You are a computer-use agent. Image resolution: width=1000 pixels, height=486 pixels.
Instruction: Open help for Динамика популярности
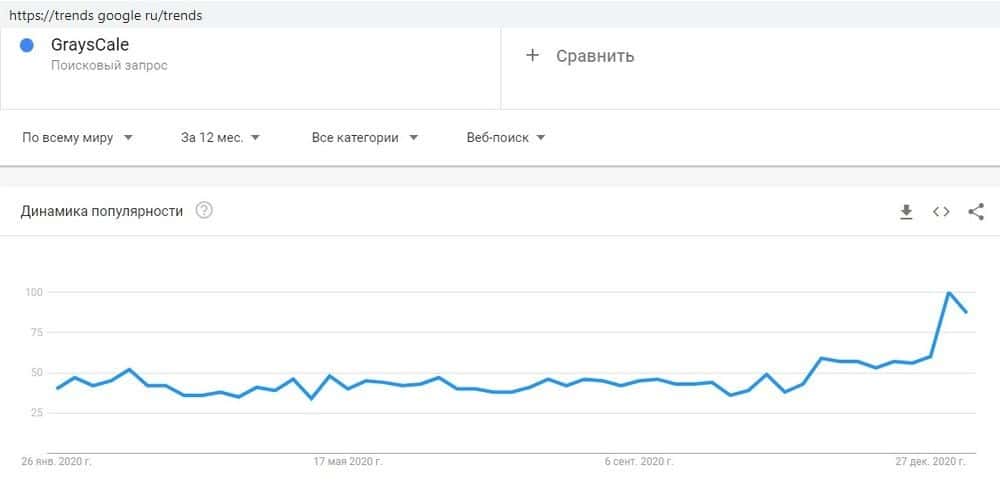coord(204,211)
